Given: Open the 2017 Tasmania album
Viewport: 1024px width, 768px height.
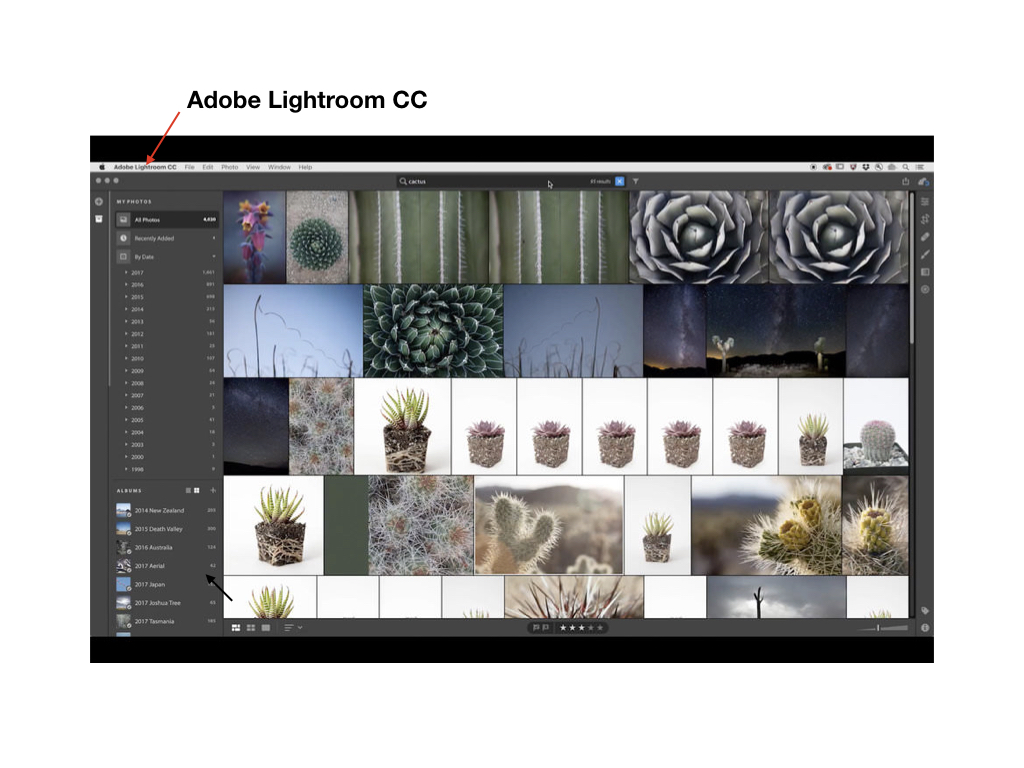Looking at the screenshot, I should (x=167, y=621).
